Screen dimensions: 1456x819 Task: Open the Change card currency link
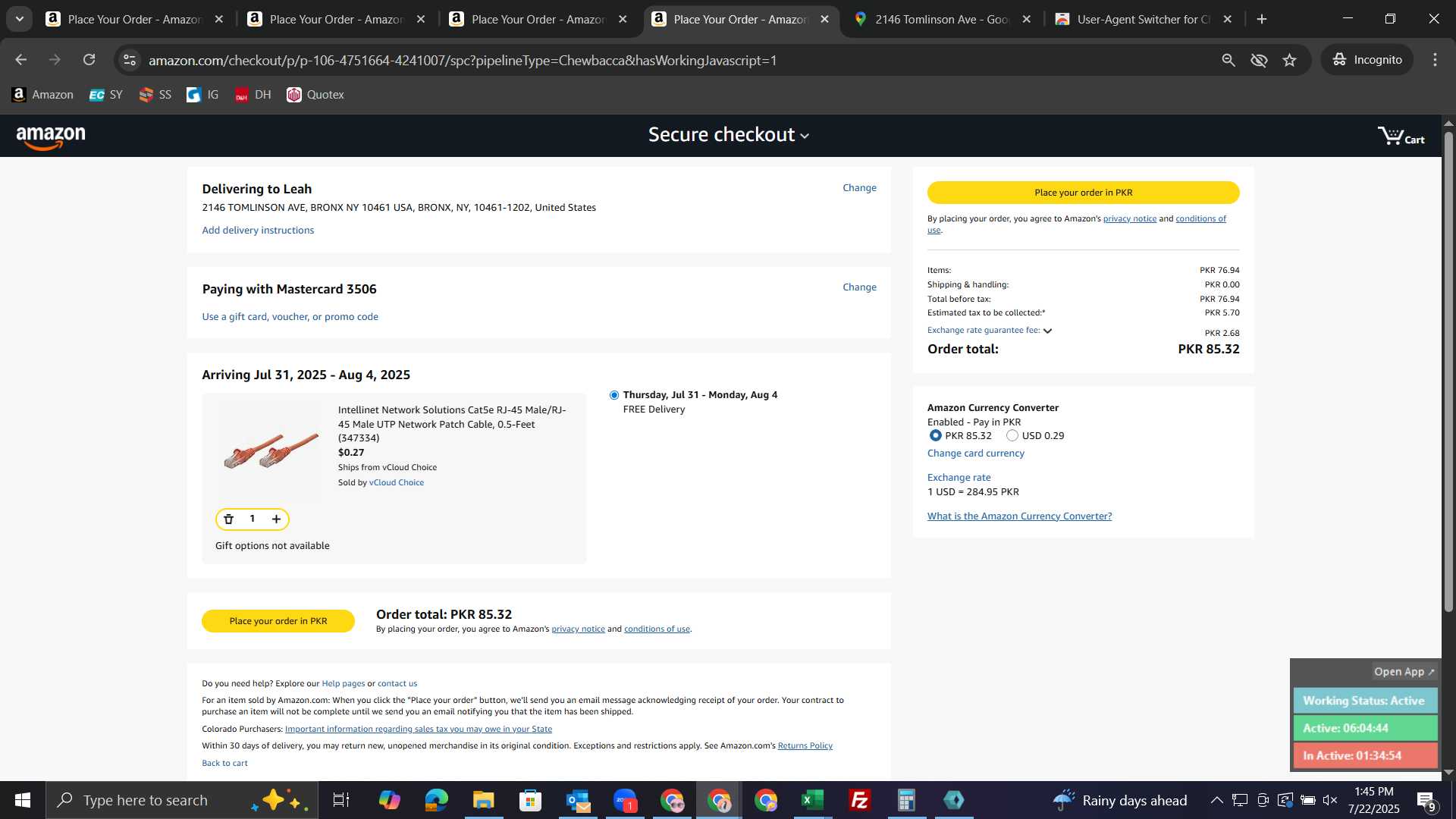click(975, 453)
